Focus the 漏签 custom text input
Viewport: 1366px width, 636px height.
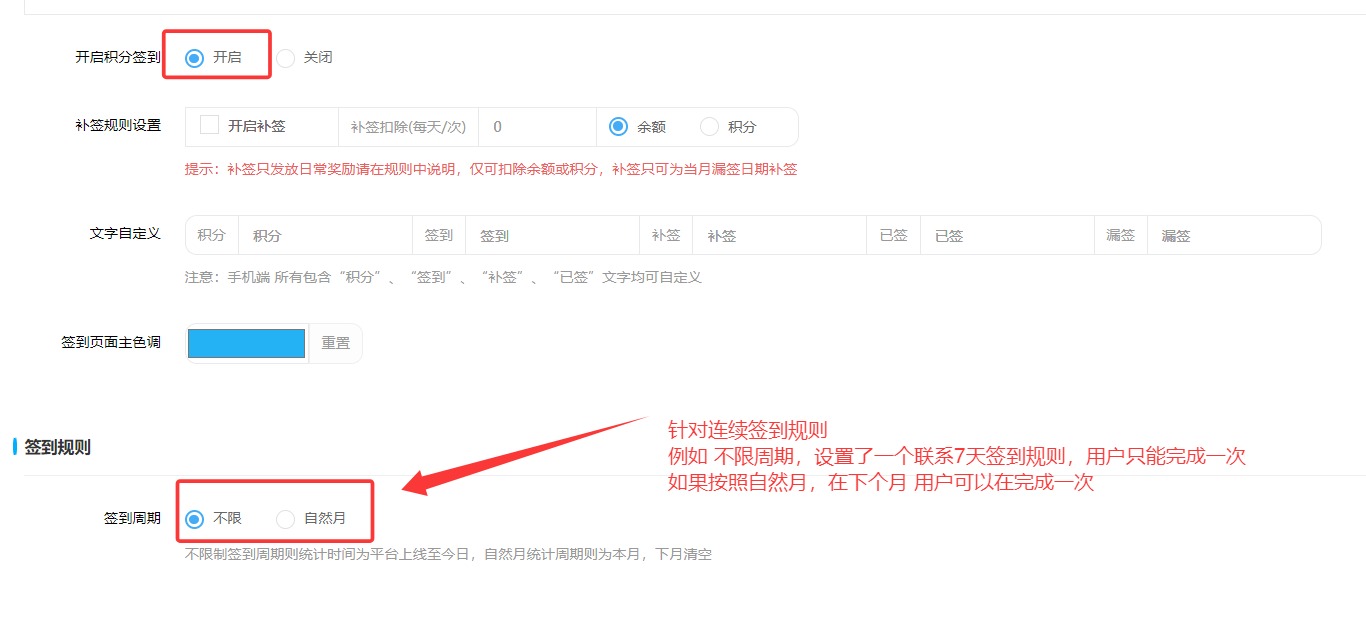click(1233, 236)
